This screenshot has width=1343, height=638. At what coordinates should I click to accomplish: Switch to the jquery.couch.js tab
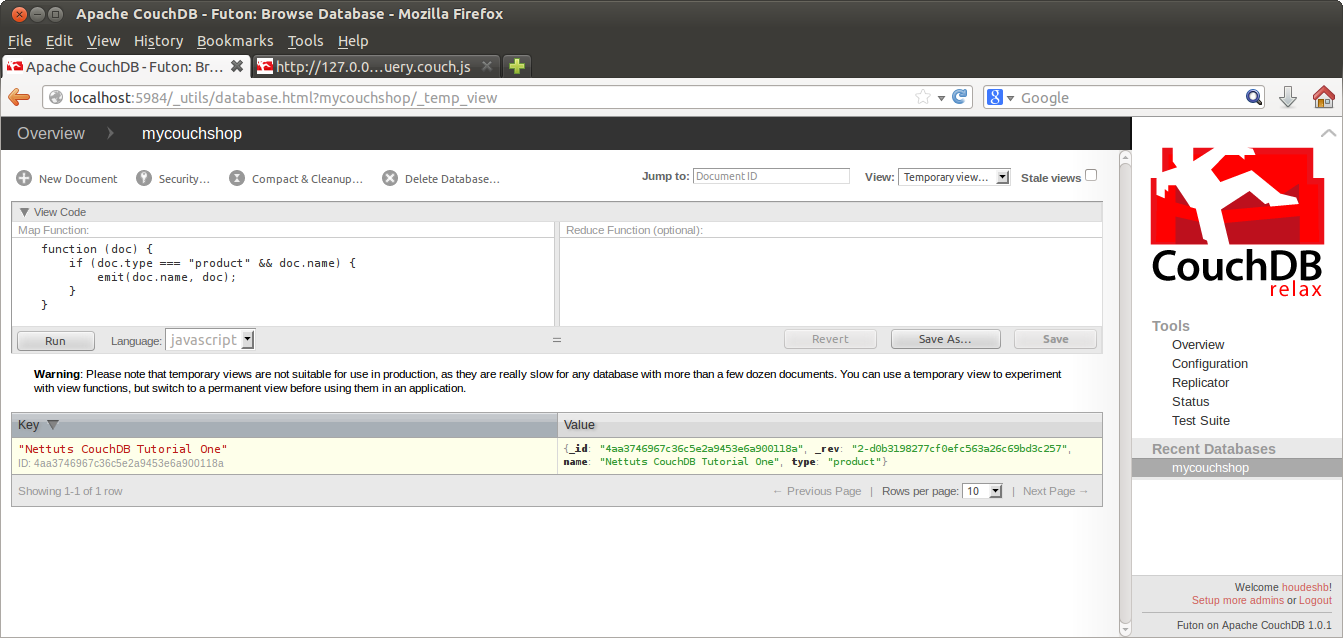click(375, 67)
